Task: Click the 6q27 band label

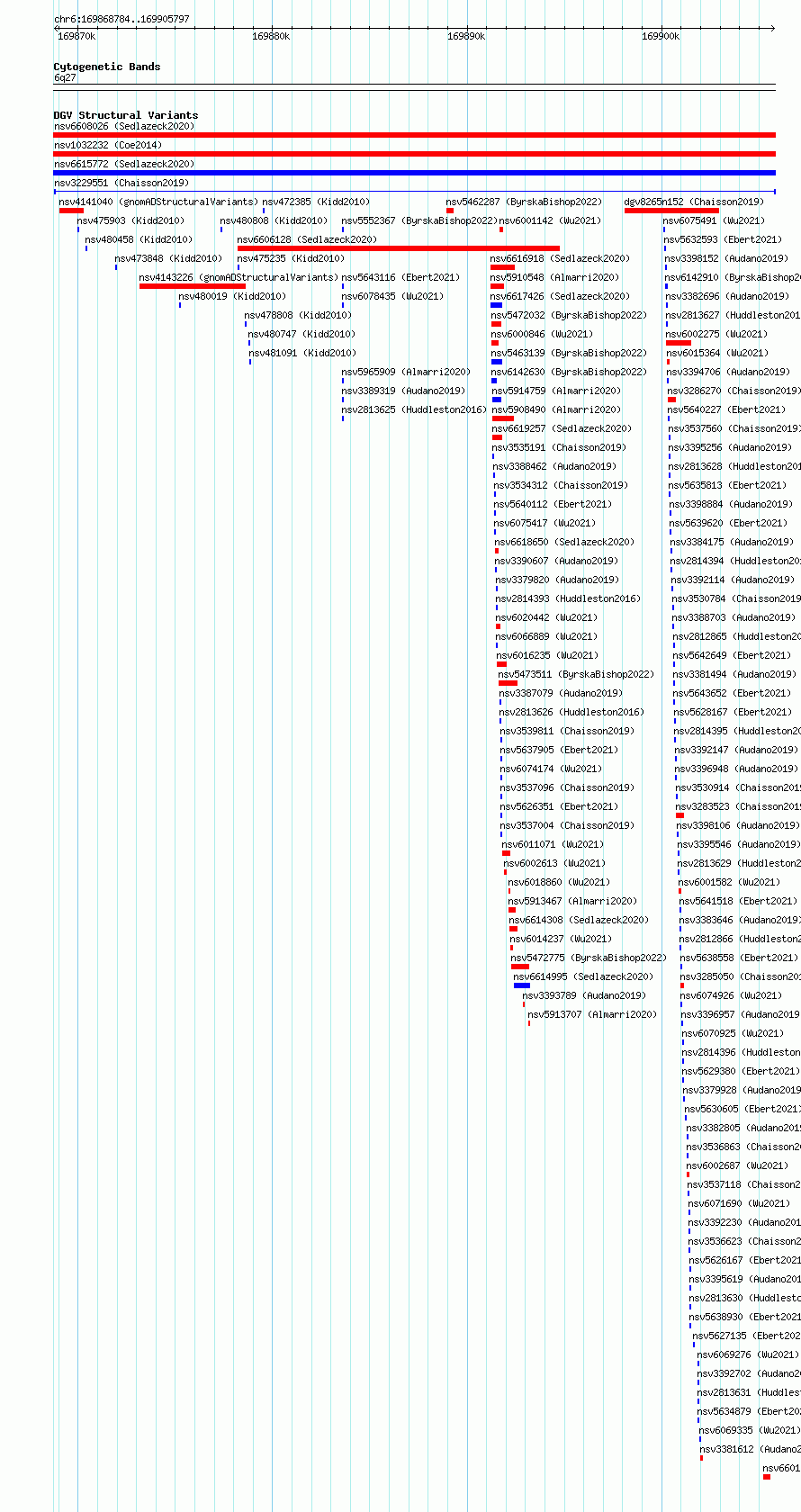Action: tap(65, 77)
